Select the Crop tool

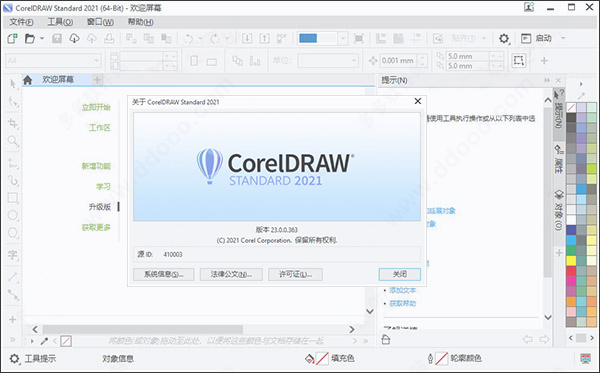(x=13, y=123)
